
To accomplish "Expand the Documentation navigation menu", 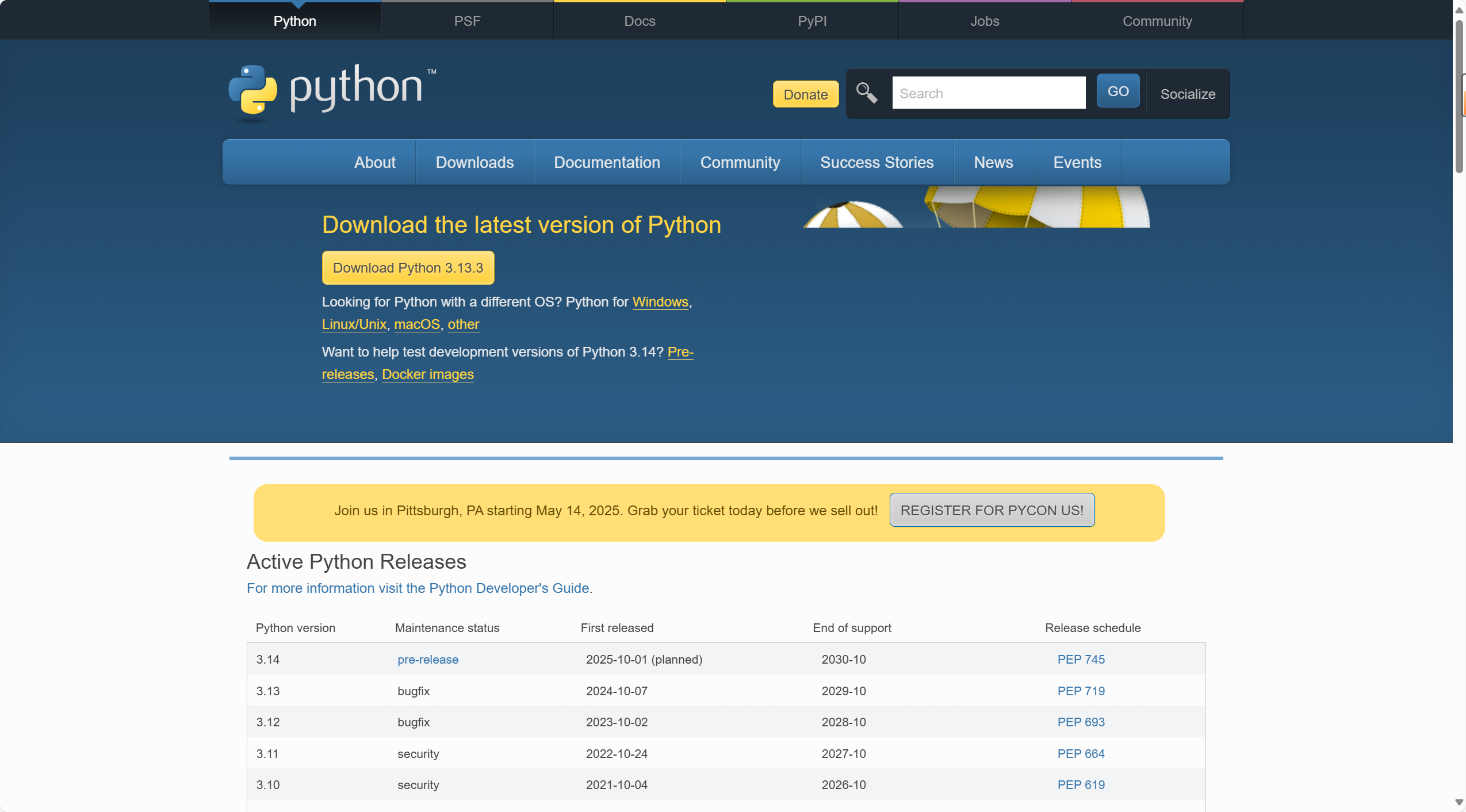I will (x=607, y=163).
